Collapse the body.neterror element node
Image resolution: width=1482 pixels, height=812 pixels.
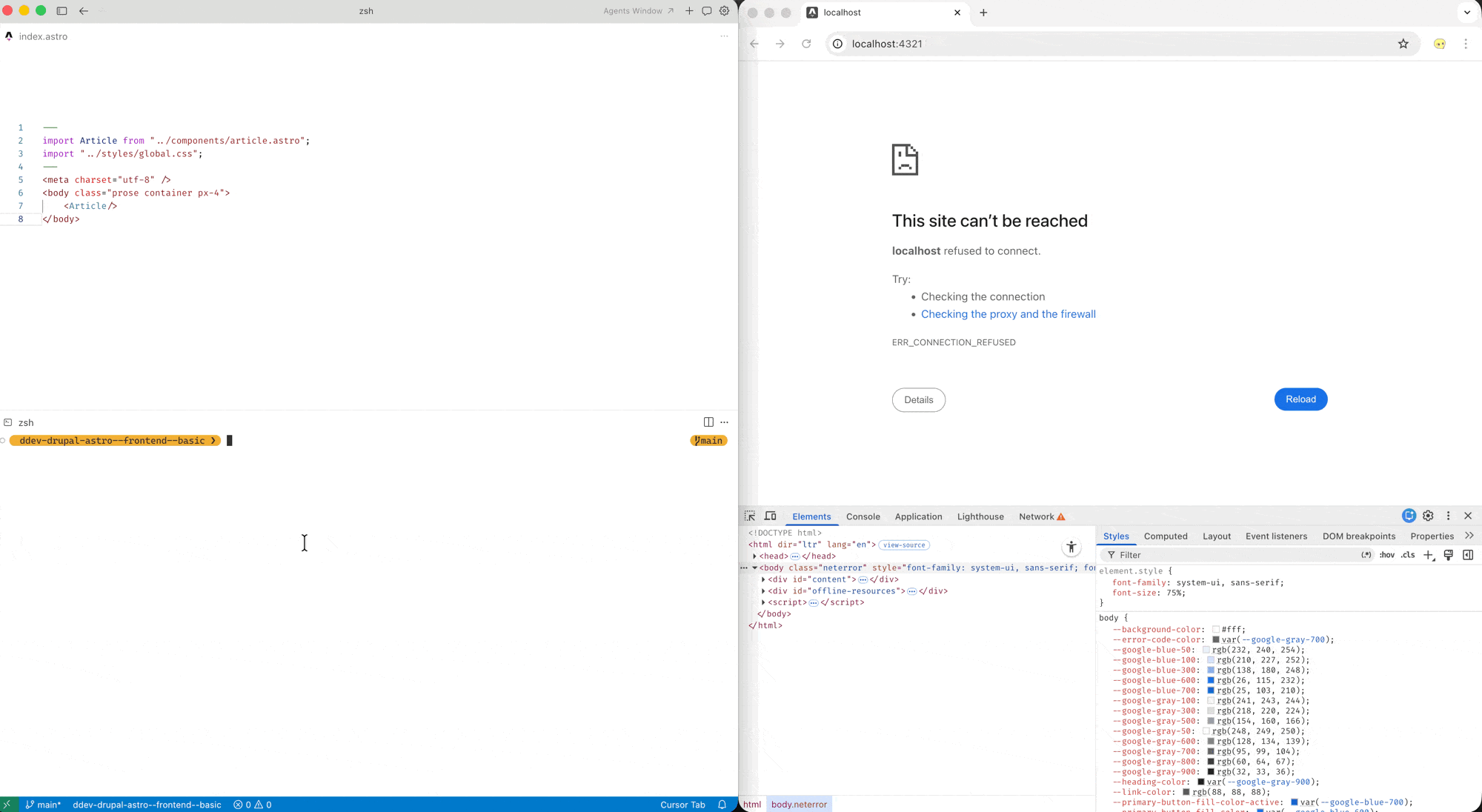coord(755,568)
